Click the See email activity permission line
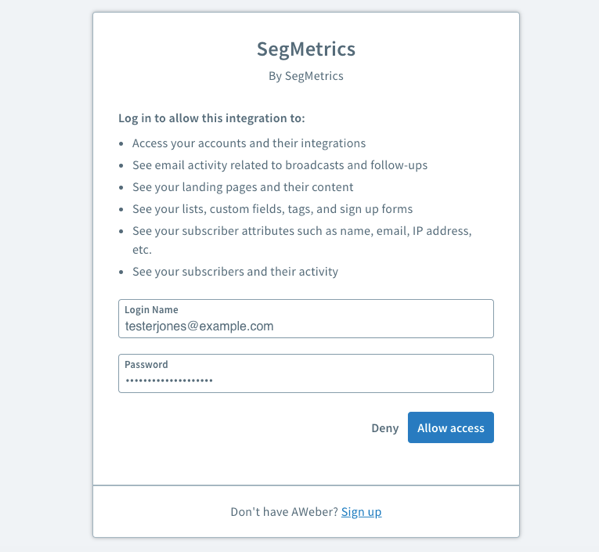This screenshot has width=600, height=552. click(x=280, y=165)
